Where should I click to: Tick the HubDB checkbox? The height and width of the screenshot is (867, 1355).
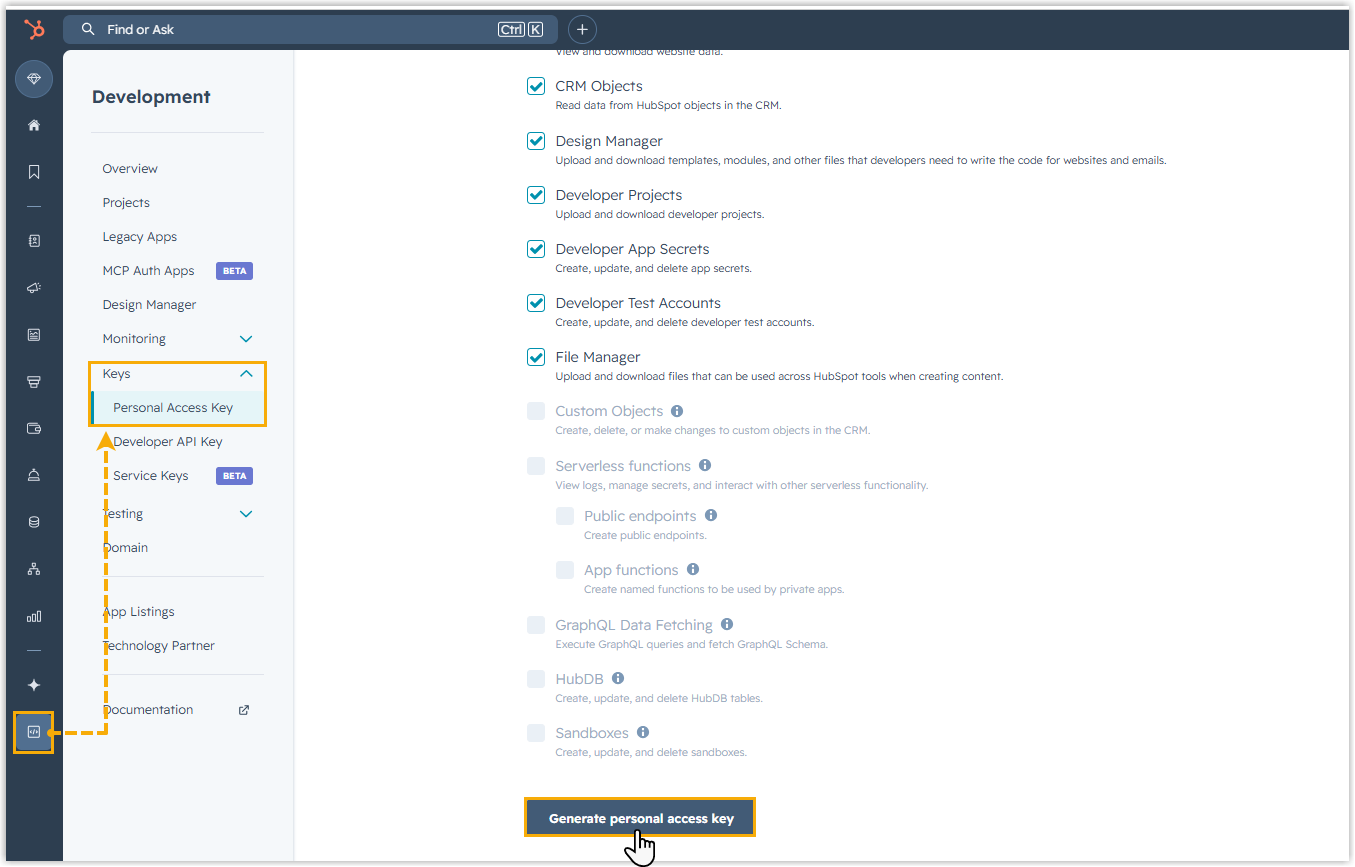click(536, 679)
